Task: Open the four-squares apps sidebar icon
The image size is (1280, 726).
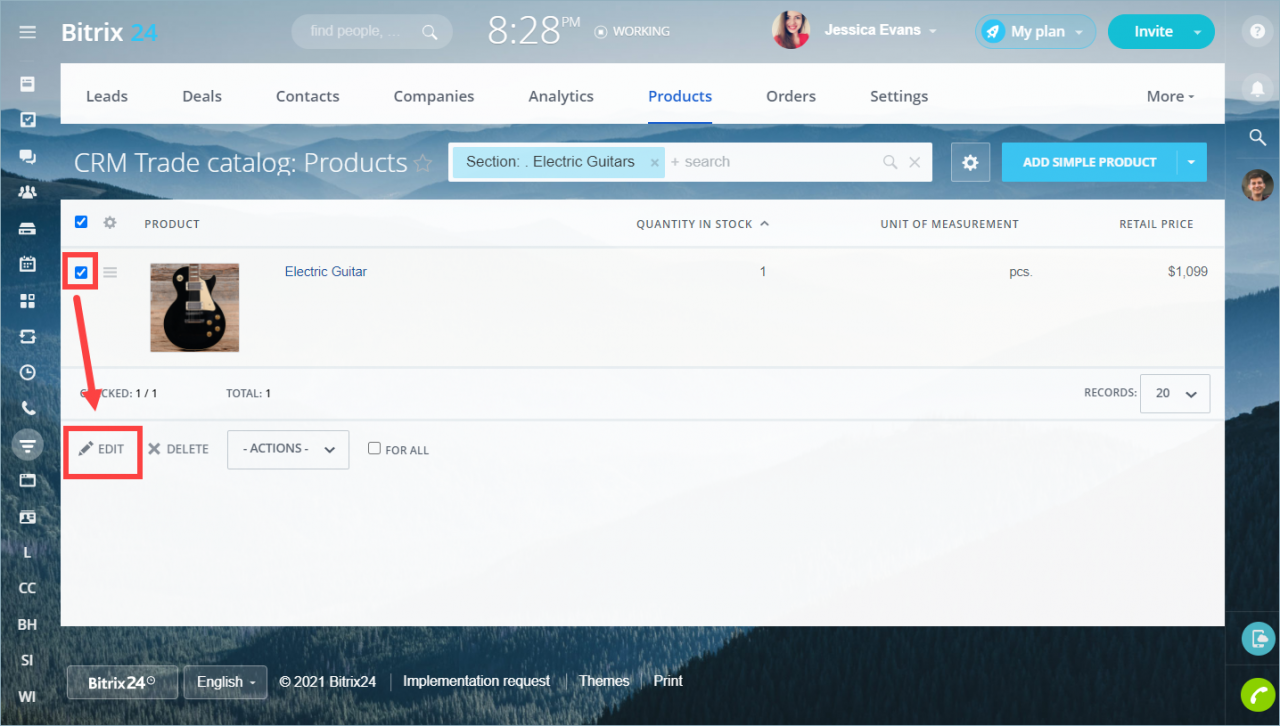Action: [x=27, y=300]
